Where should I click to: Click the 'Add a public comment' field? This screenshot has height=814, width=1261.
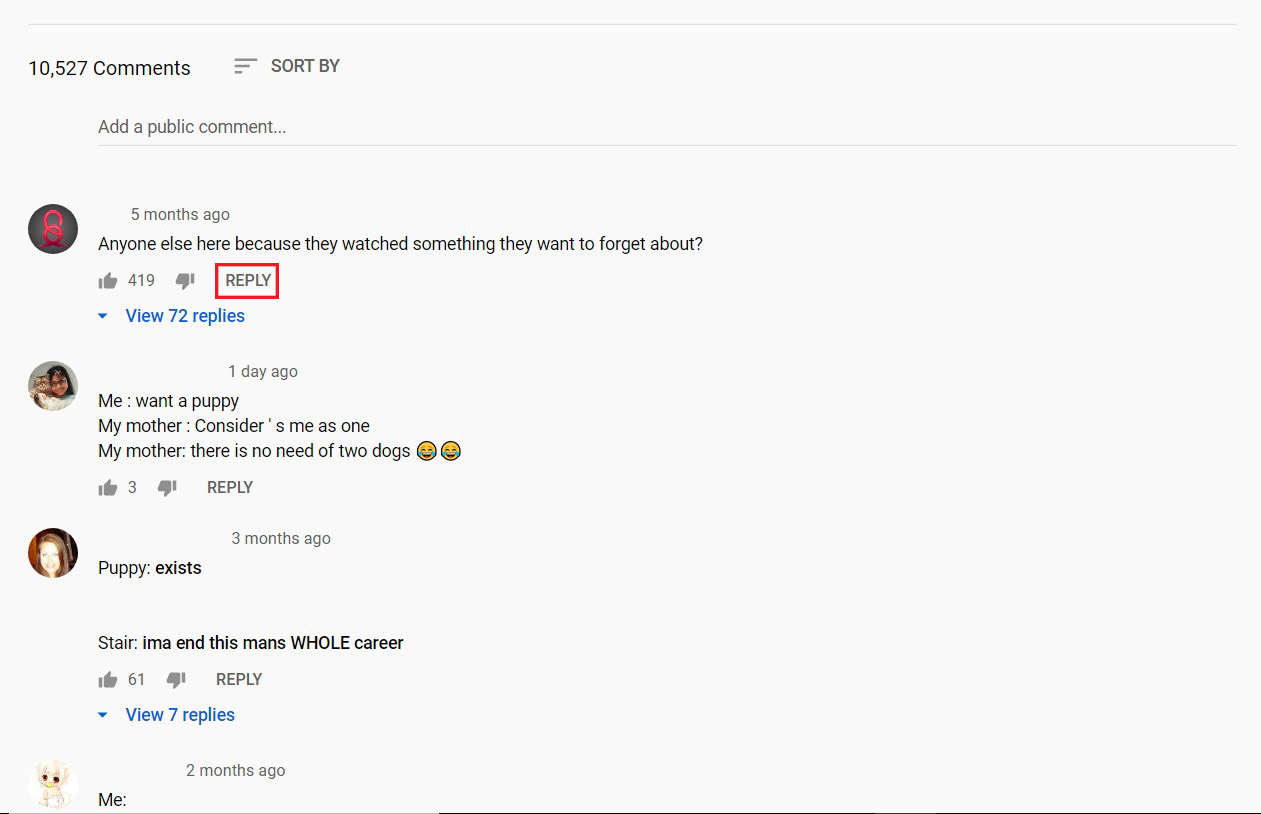(667, 127)
